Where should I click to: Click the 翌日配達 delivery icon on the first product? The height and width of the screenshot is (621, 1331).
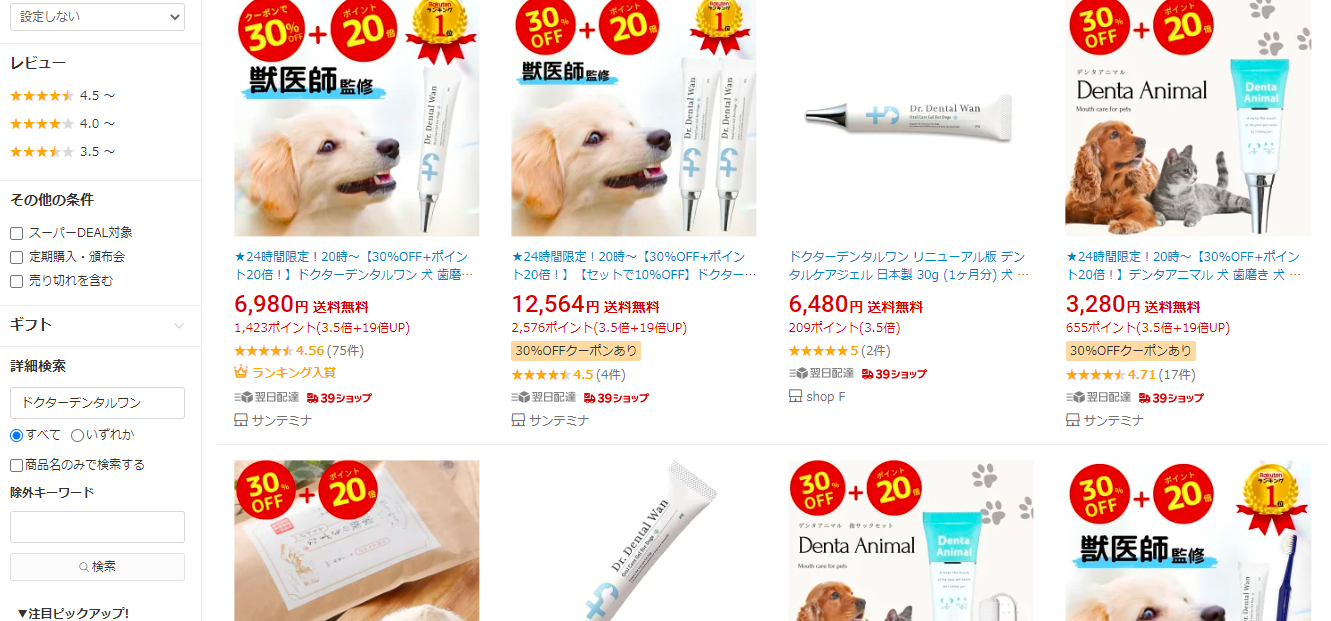[x=243, y=397]
